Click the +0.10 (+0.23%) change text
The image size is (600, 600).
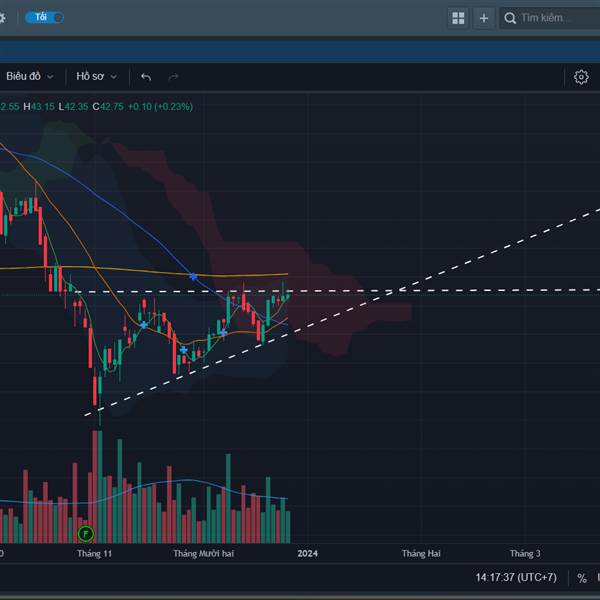point(160,106)
